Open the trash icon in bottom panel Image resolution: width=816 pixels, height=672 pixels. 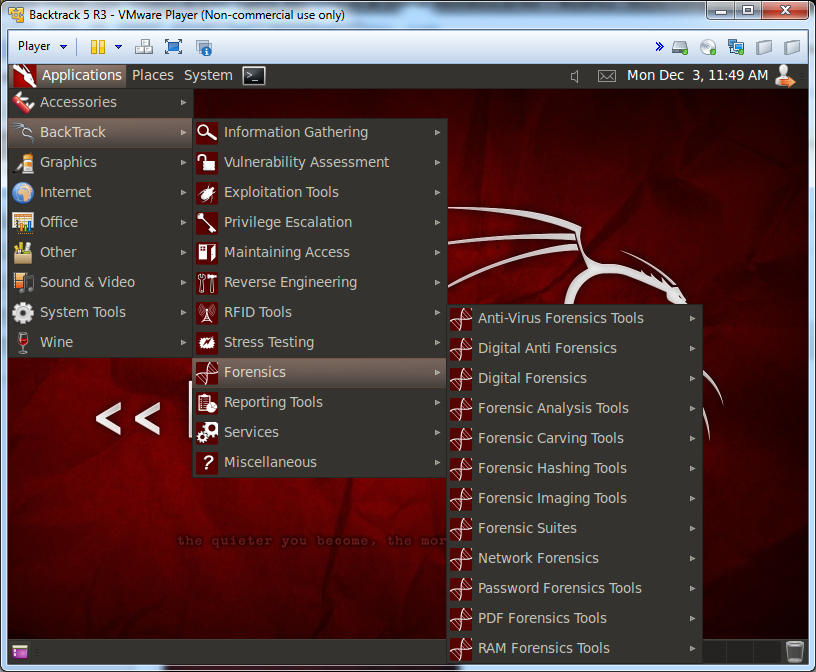point(794,651)
